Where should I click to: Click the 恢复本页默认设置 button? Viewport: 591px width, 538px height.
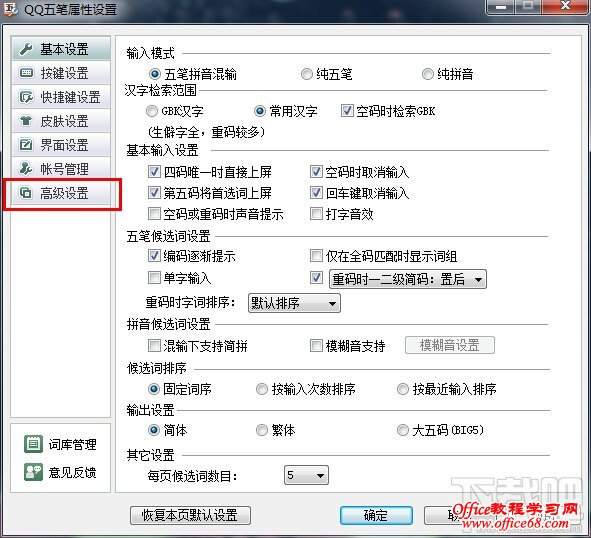point(190,515)
